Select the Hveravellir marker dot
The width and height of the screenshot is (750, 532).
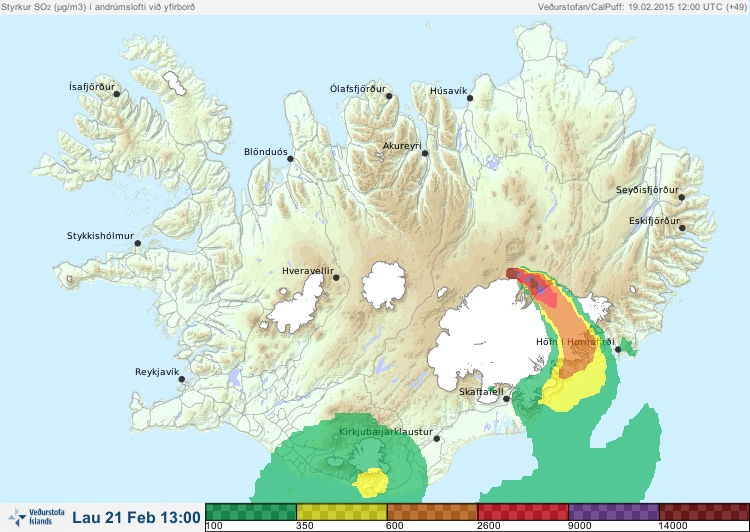(x=336, y=277)
